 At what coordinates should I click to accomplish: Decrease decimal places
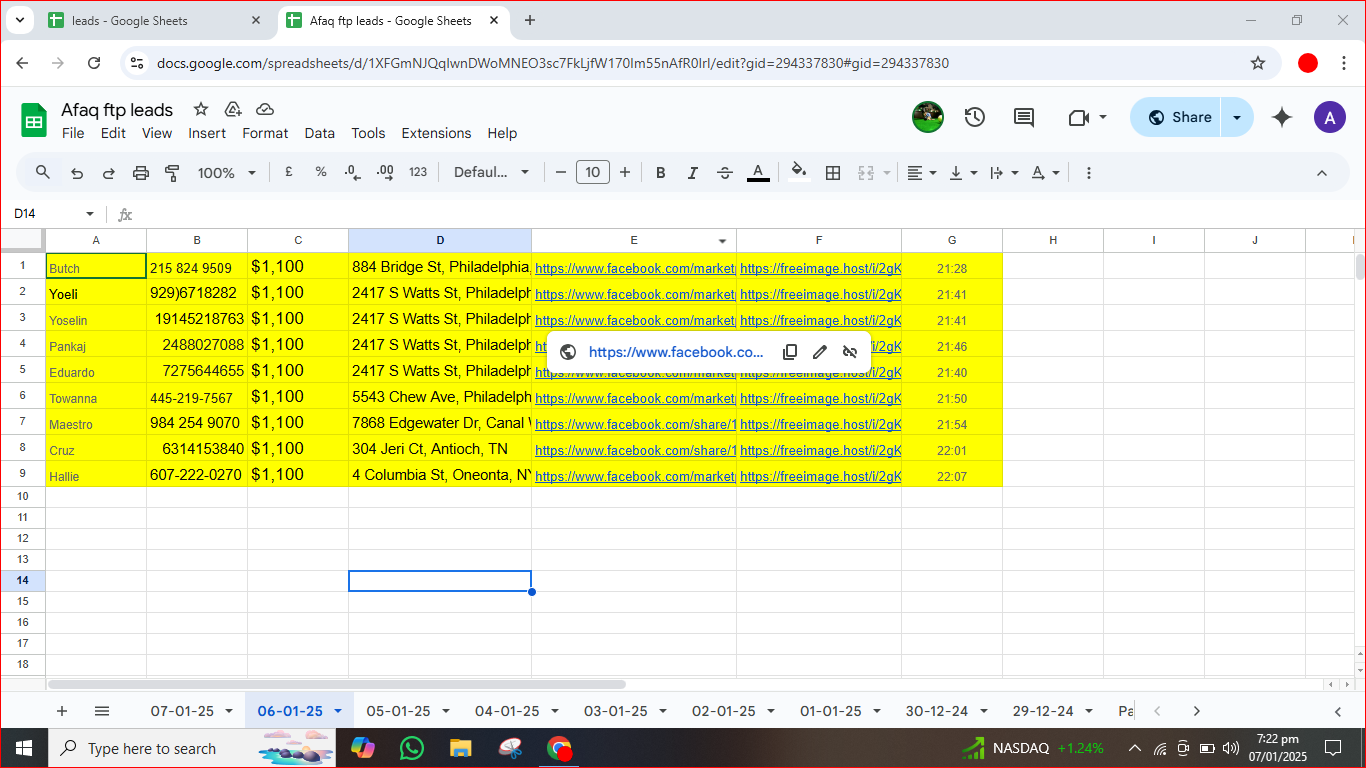pyautogui.click(x=352, y=172)
